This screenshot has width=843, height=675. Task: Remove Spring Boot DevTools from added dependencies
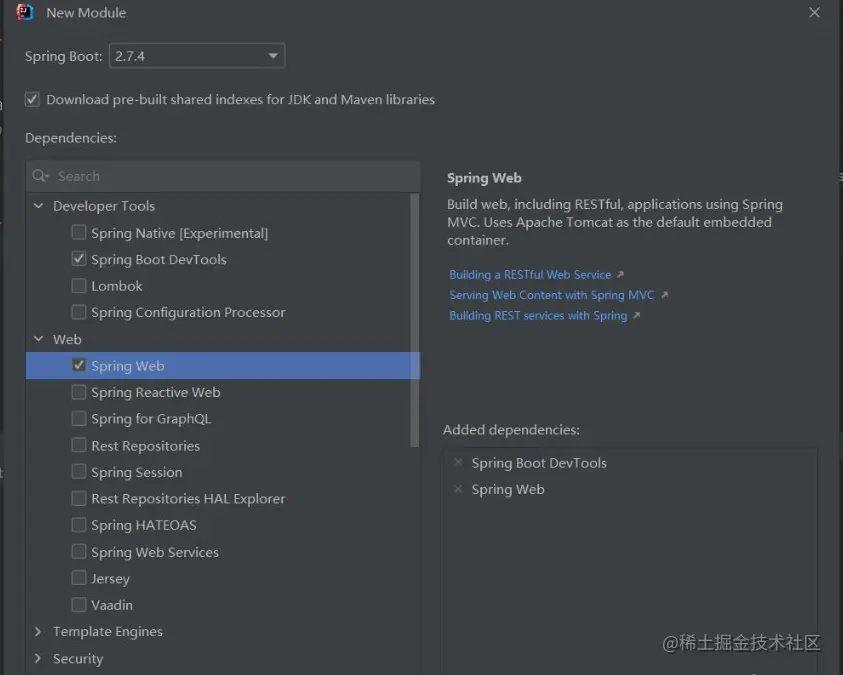[458, 462]
